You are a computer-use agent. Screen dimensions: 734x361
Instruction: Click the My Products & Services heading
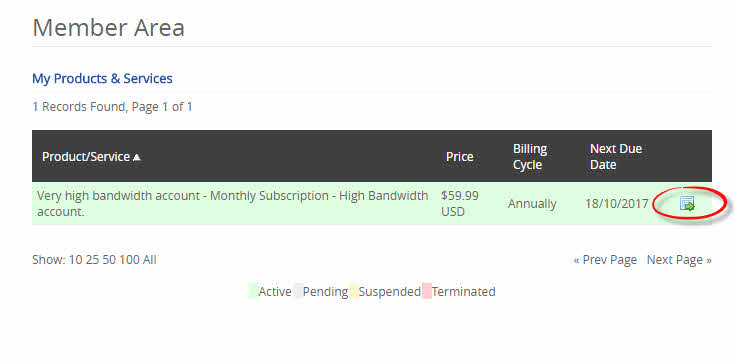coord(102,78)
